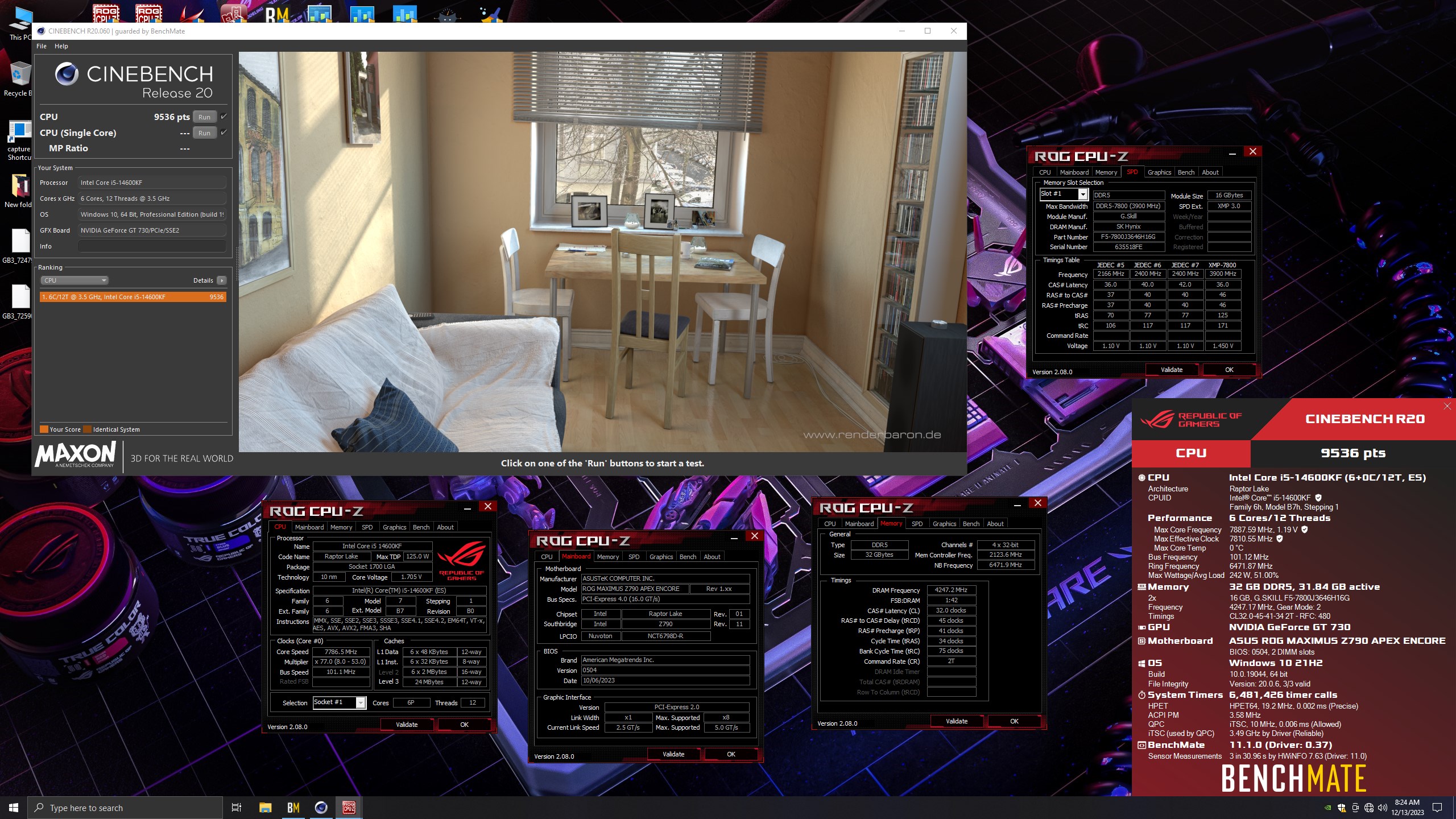Viewport: 1456px width, 819px height.
Task: Open Task View from the taskbar
Action: [237, 808]
